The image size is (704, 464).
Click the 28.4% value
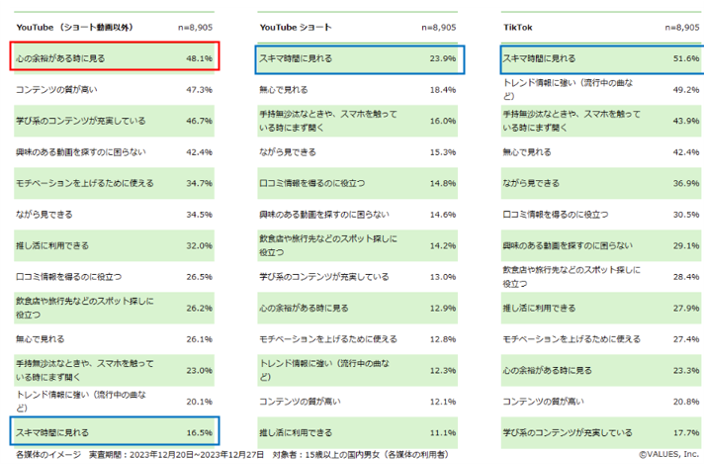point(686,277)
